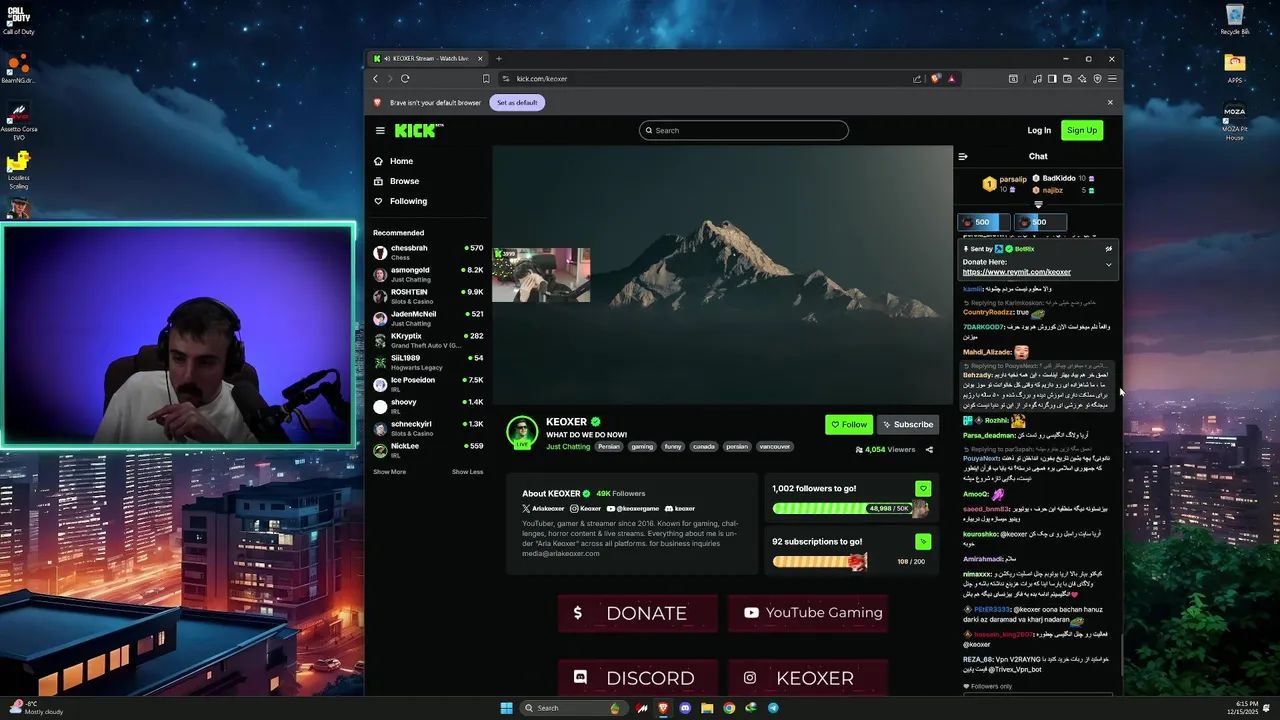Click Show More under Recommended

click(x=389, y=472)
